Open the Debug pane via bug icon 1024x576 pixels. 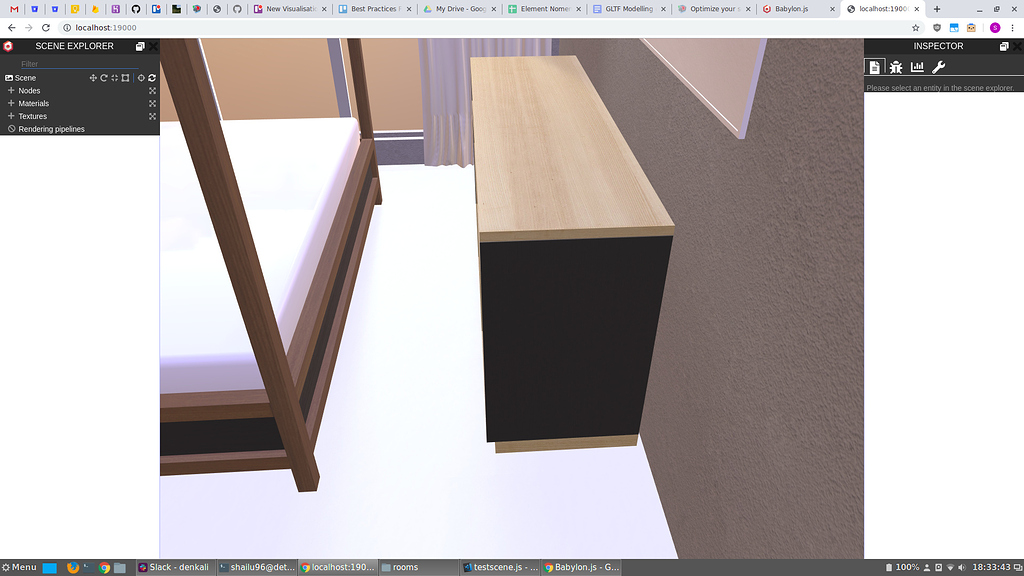pyautogui.click(x=897, y=67)
